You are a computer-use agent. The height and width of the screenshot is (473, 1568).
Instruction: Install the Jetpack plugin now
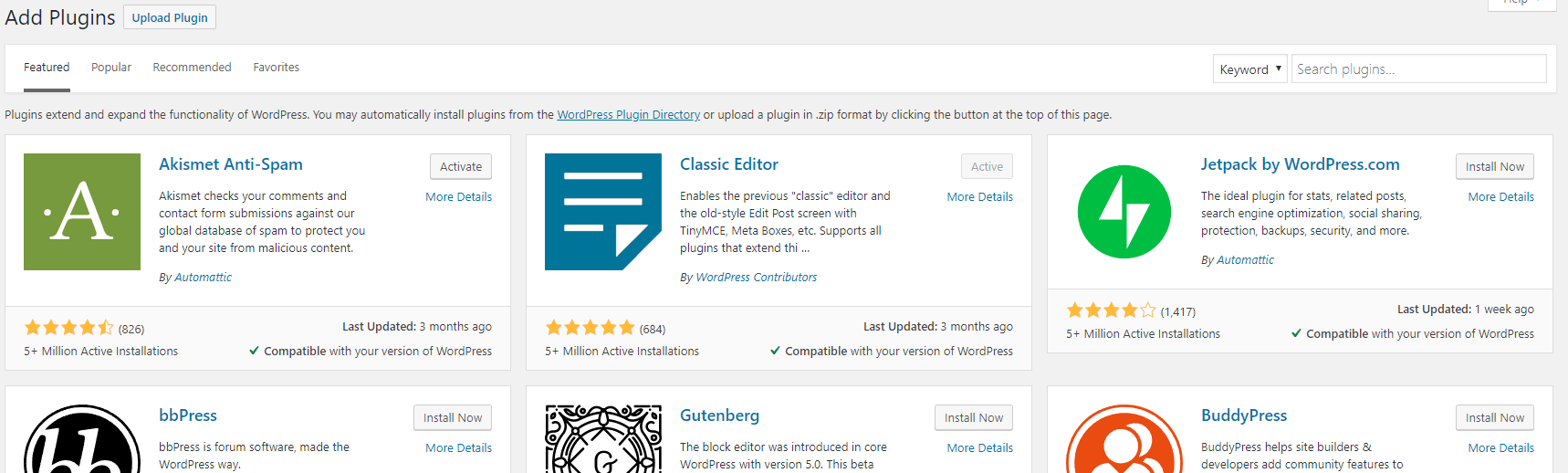(1495, 166)
